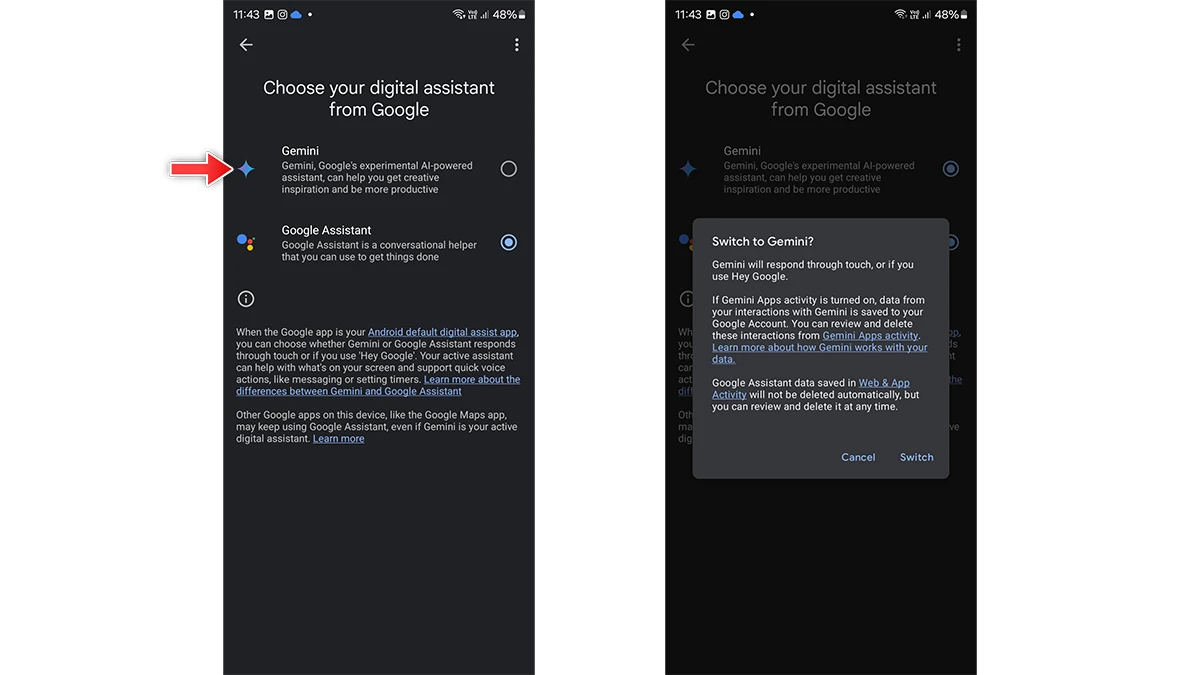
Task: Tap the dimmed Gemini radio button on the right screen
Action: (x=951, y=169)
